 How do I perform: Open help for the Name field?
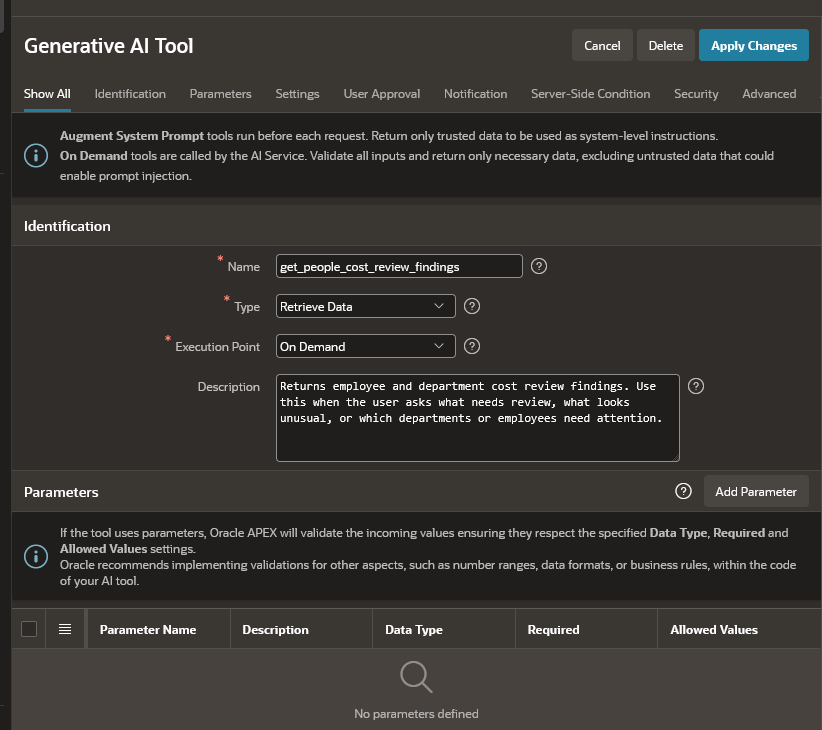538,266
